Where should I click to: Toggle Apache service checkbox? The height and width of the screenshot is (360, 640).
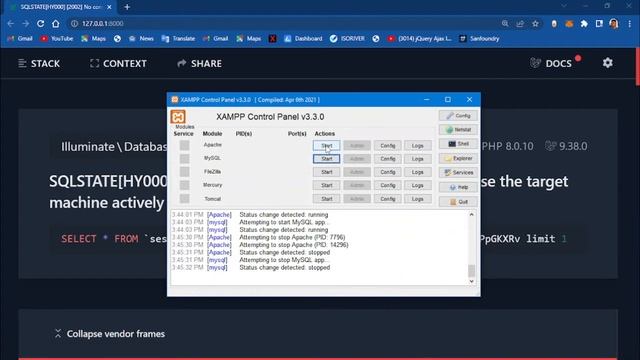[x=184, y=145]
